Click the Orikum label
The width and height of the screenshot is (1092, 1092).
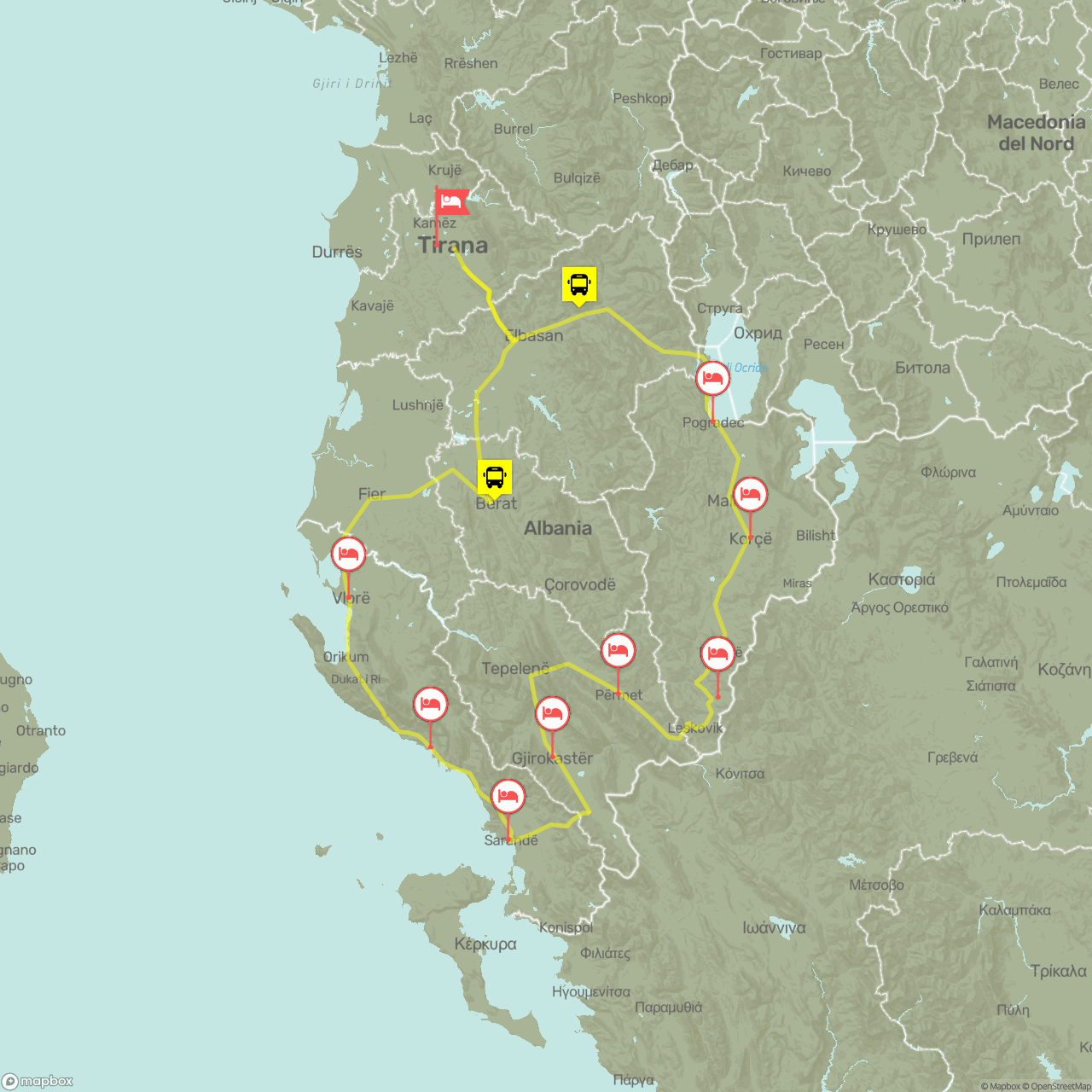pyautogui.click(x=346, y=657)
